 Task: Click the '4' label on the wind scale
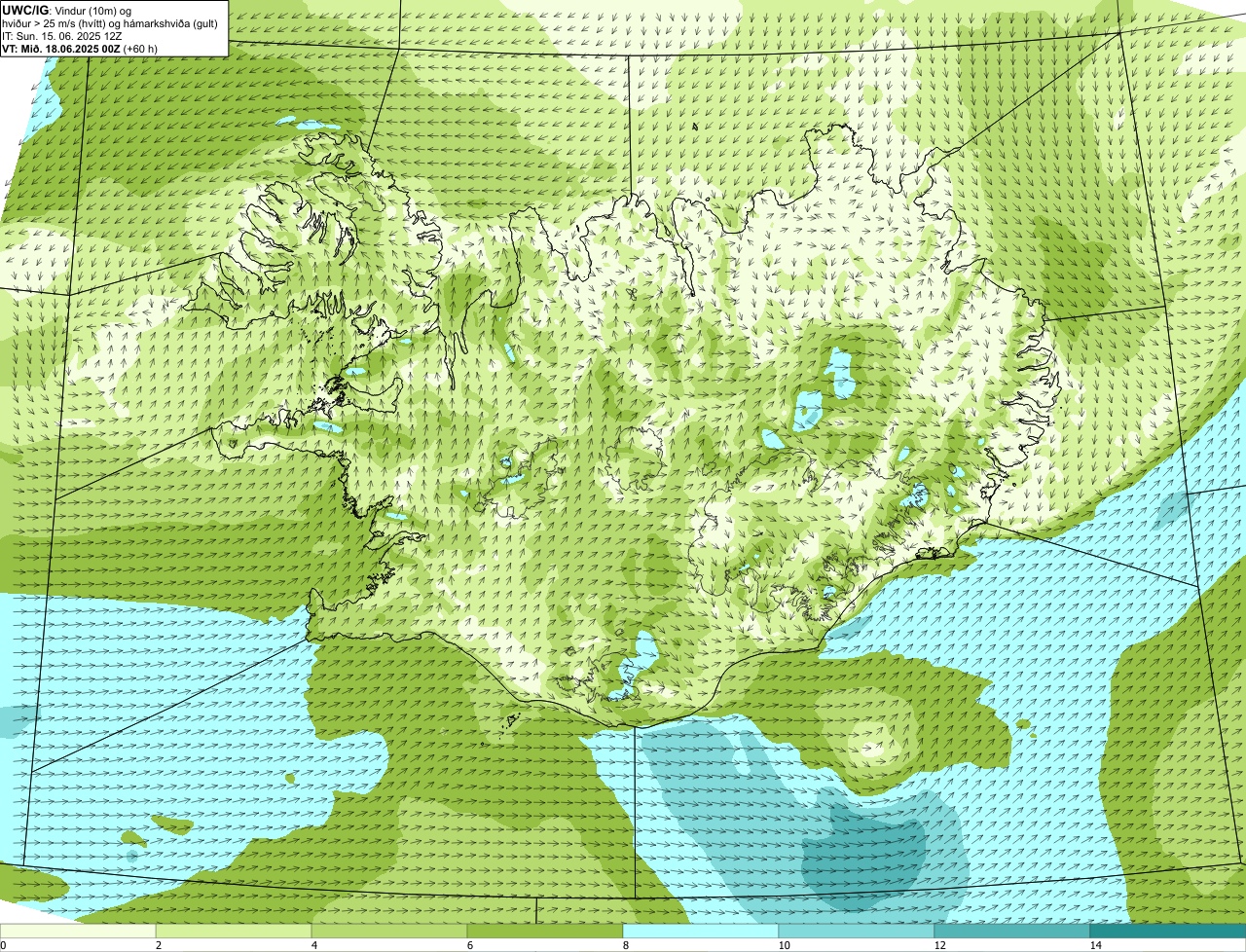(x=314, y=945)
